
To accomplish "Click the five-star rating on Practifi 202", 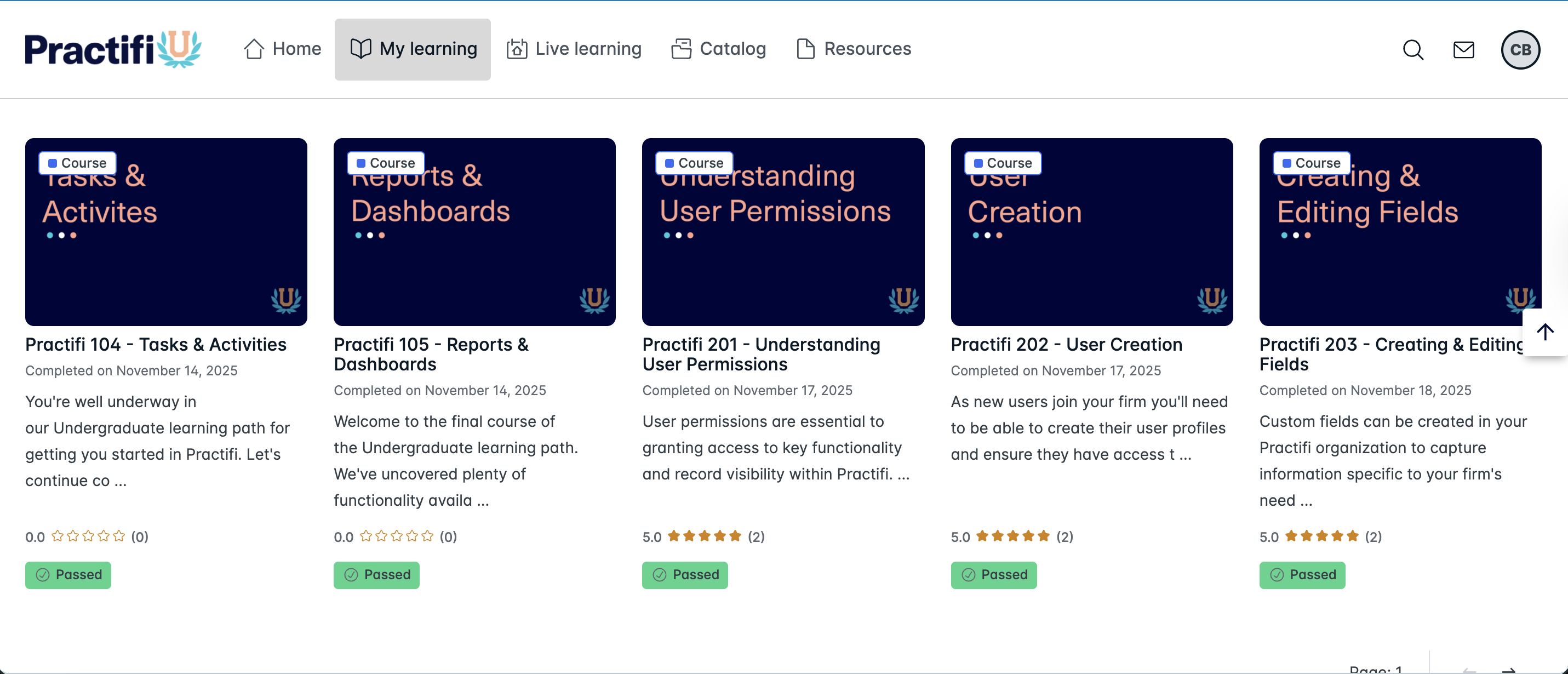I will pyautogui.click(x=1014, y=536).
